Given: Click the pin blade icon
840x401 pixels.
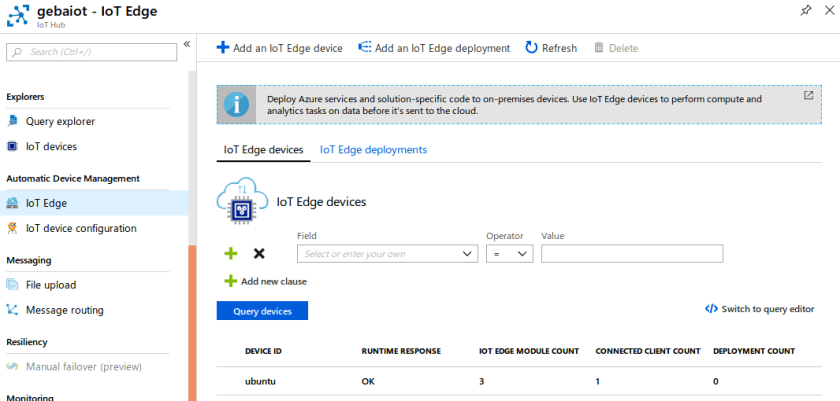Looking at the screenshot, I should (806, 10).
